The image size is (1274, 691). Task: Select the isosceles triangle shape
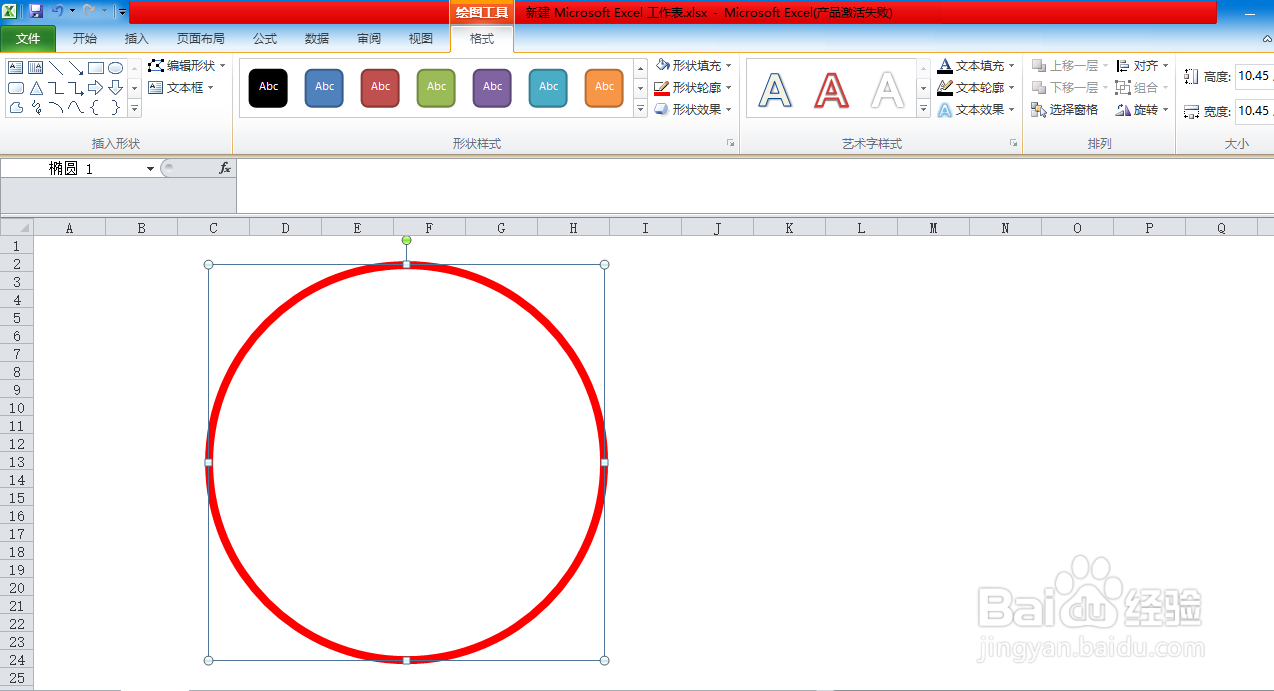(x=36, y=88)
